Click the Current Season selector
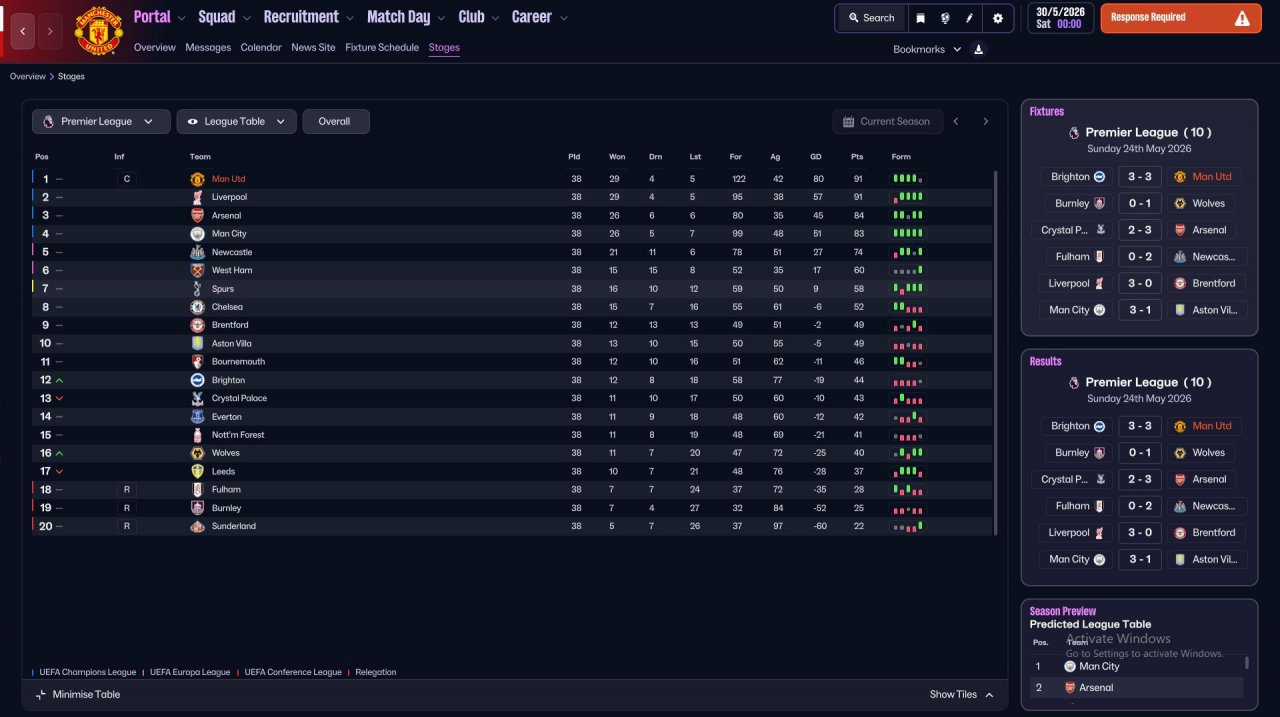1280x717 pixels. [x=887, y=121]
